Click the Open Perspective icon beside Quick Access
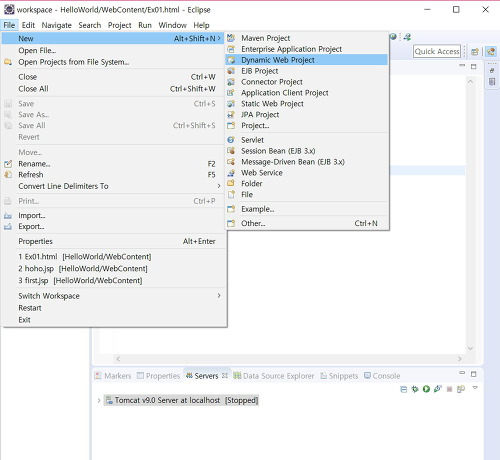 click(475, 52)
